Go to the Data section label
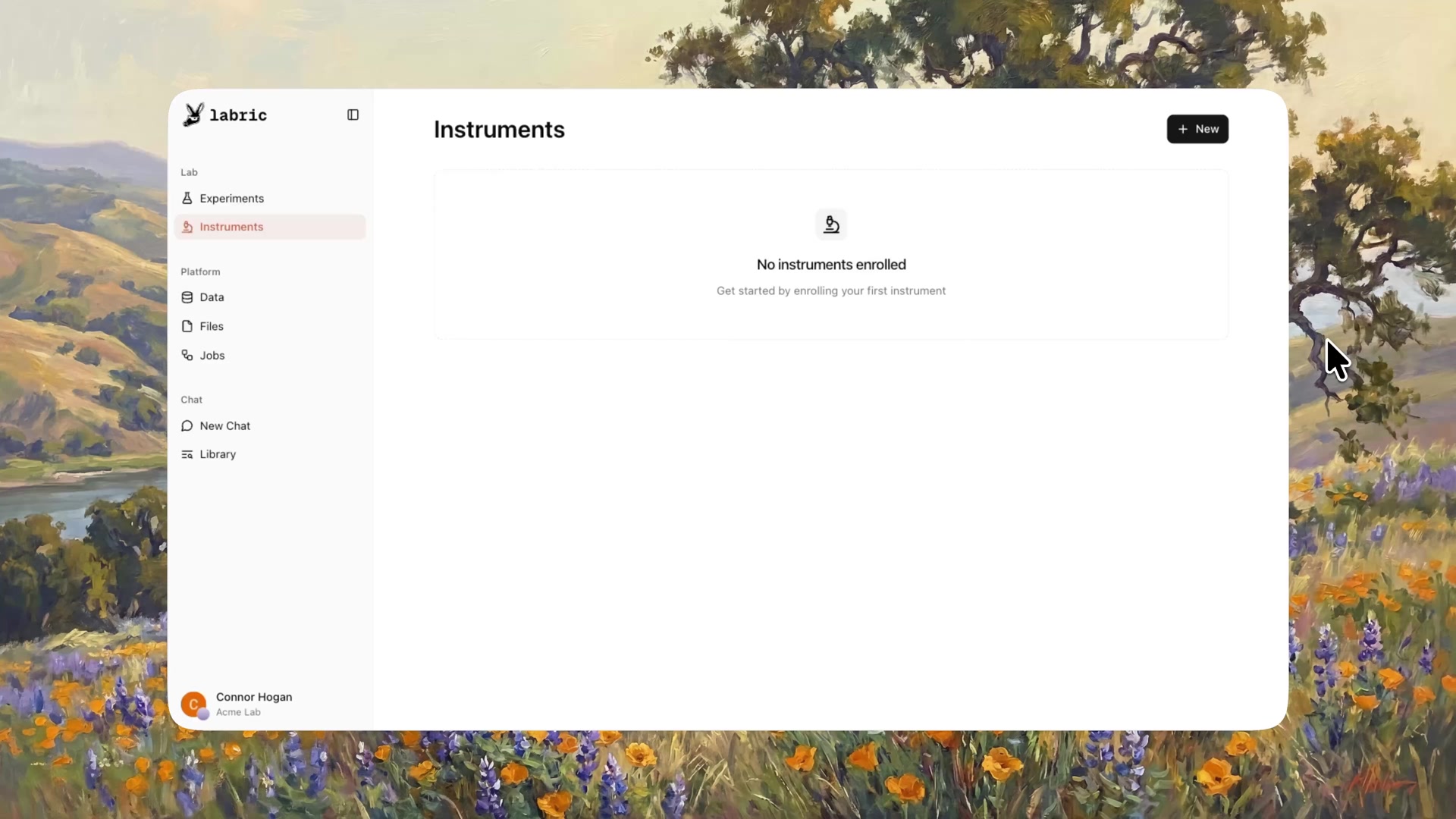 click(212, 297)
